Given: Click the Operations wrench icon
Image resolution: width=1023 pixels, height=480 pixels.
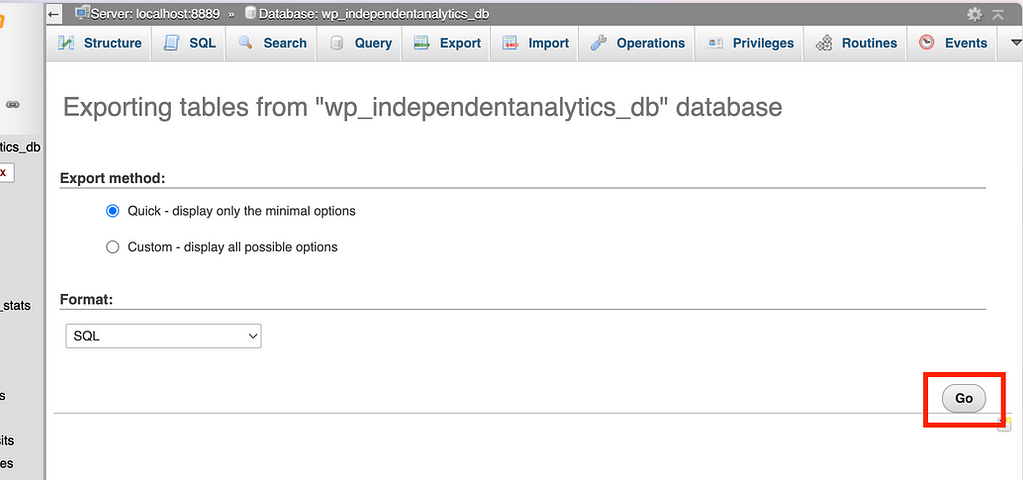Looking at the screenshot, I should 599,43.
